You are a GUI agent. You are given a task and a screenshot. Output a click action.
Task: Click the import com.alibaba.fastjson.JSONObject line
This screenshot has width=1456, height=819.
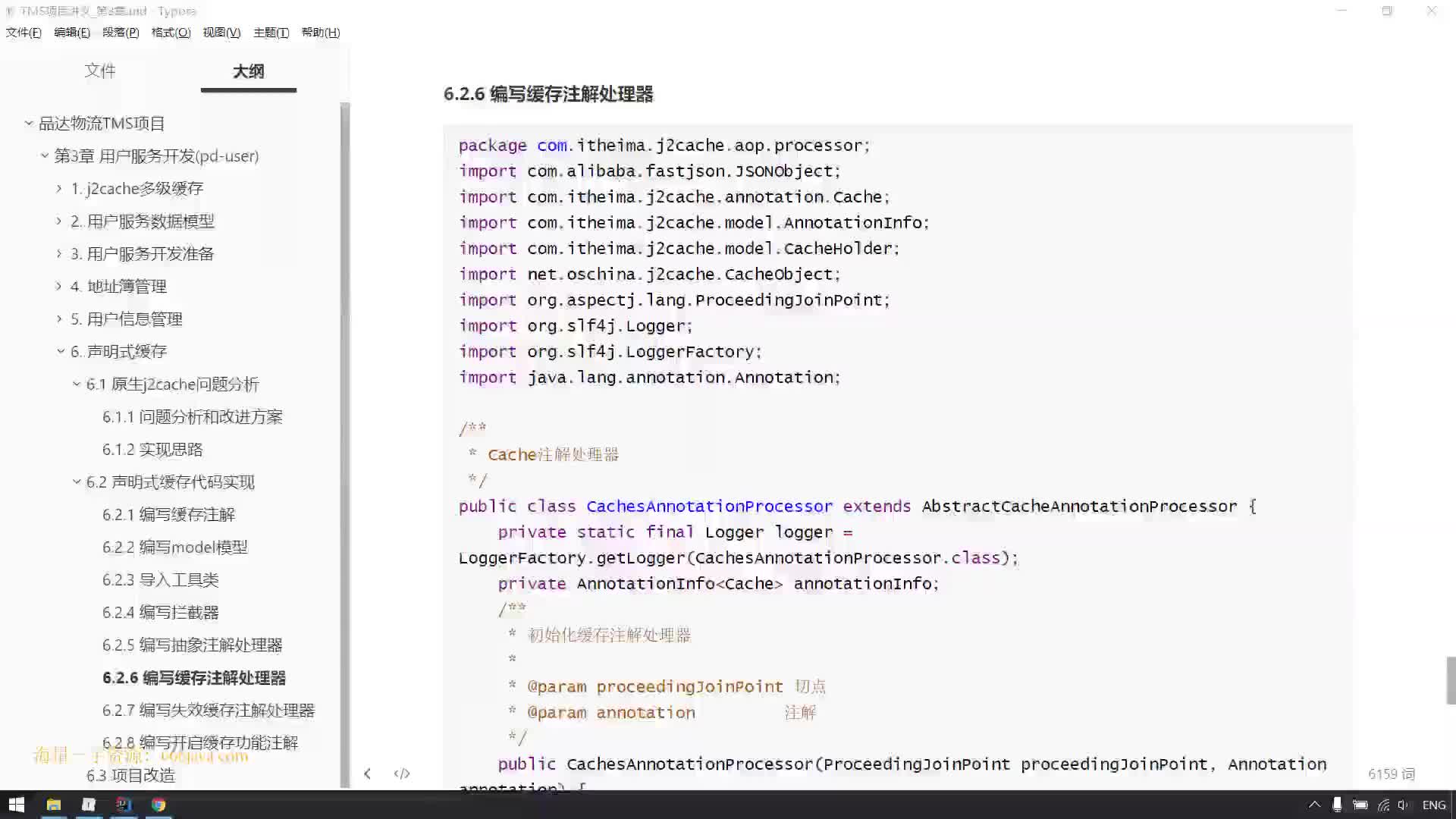(x=649, y=171)
